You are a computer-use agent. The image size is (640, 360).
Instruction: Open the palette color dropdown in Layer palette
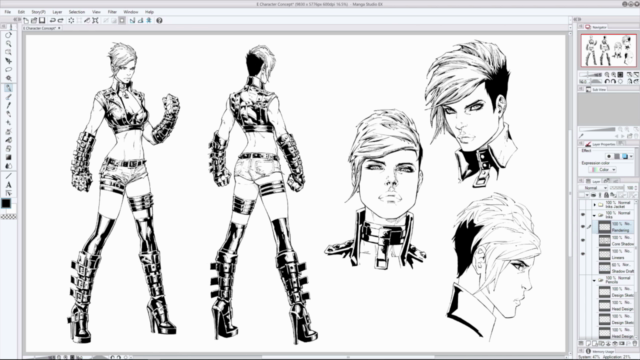pos(587,195)
